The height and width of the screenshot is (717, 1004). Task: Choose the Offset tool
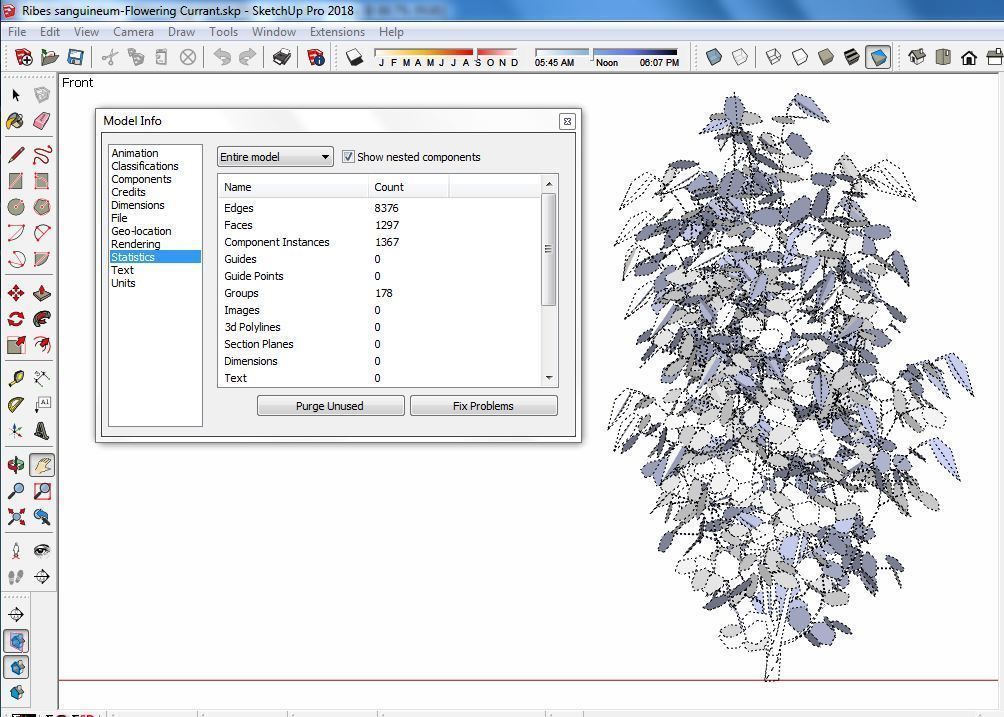[x=42, y=345]
